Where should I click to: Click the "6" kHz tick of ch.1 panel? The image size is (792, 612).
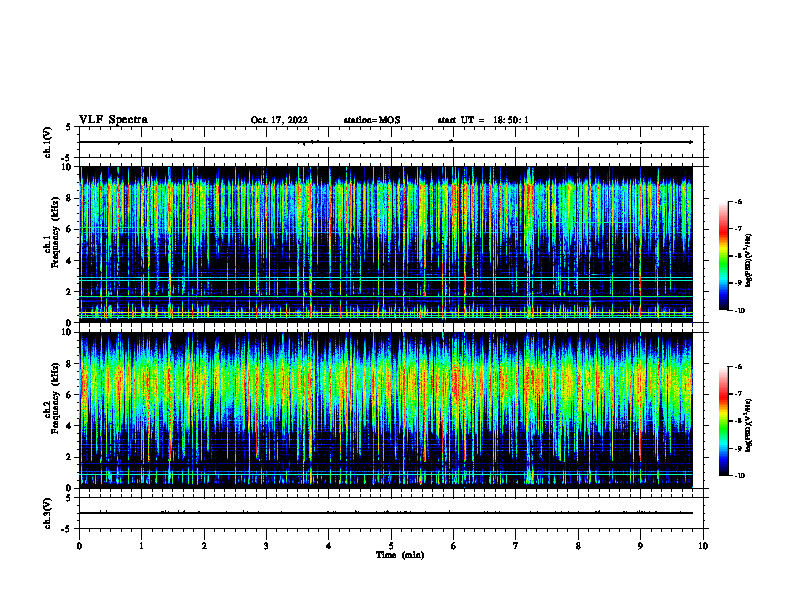(x=70, y=229)
